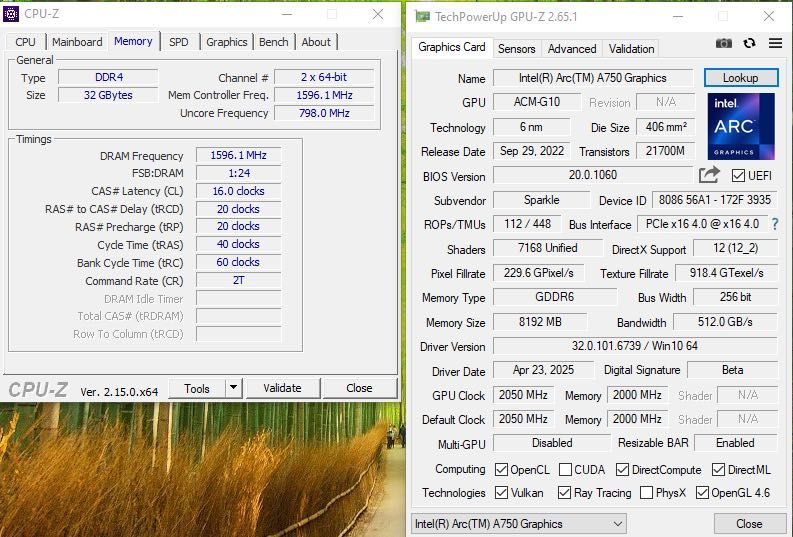The image size is (793, 537).
Task: Click the Resizable BAR value Enabled
Action: pyautogui.click(x=735, y=443)
